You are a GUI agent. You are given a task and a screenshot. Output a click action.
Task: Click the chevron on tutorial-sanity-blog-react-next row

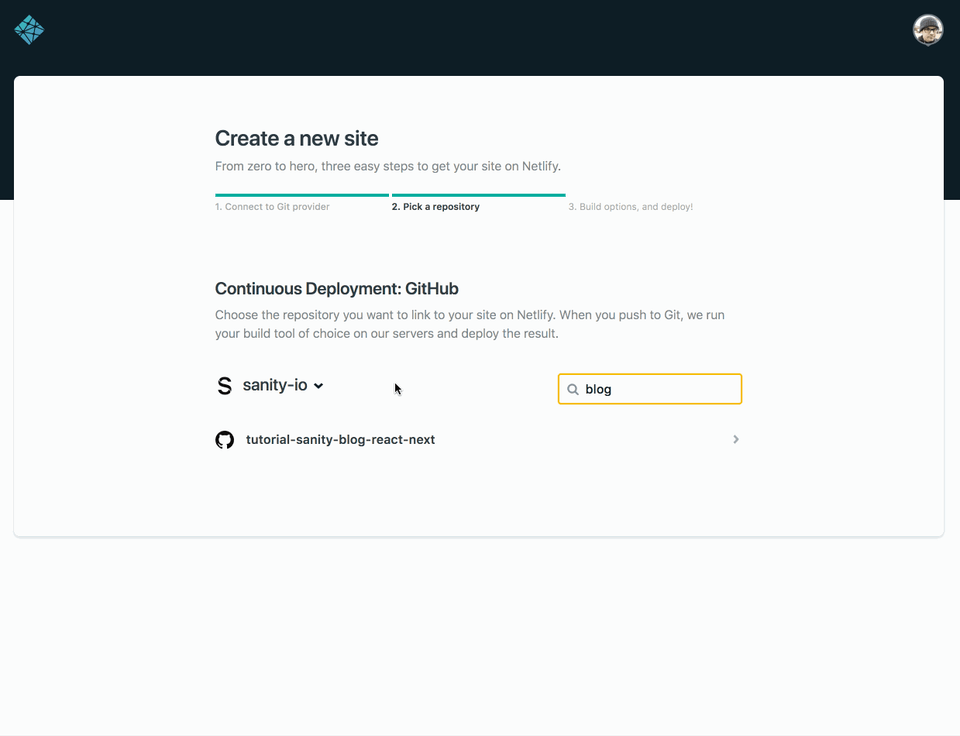(x=736, y=440)
